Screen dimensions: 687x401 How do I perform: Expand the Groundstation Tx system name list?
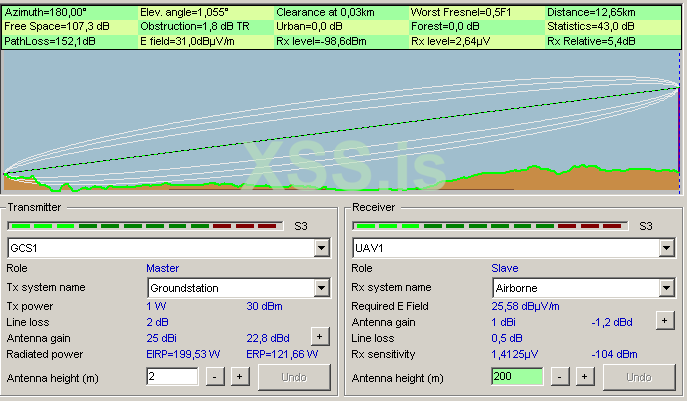(321, 288)
